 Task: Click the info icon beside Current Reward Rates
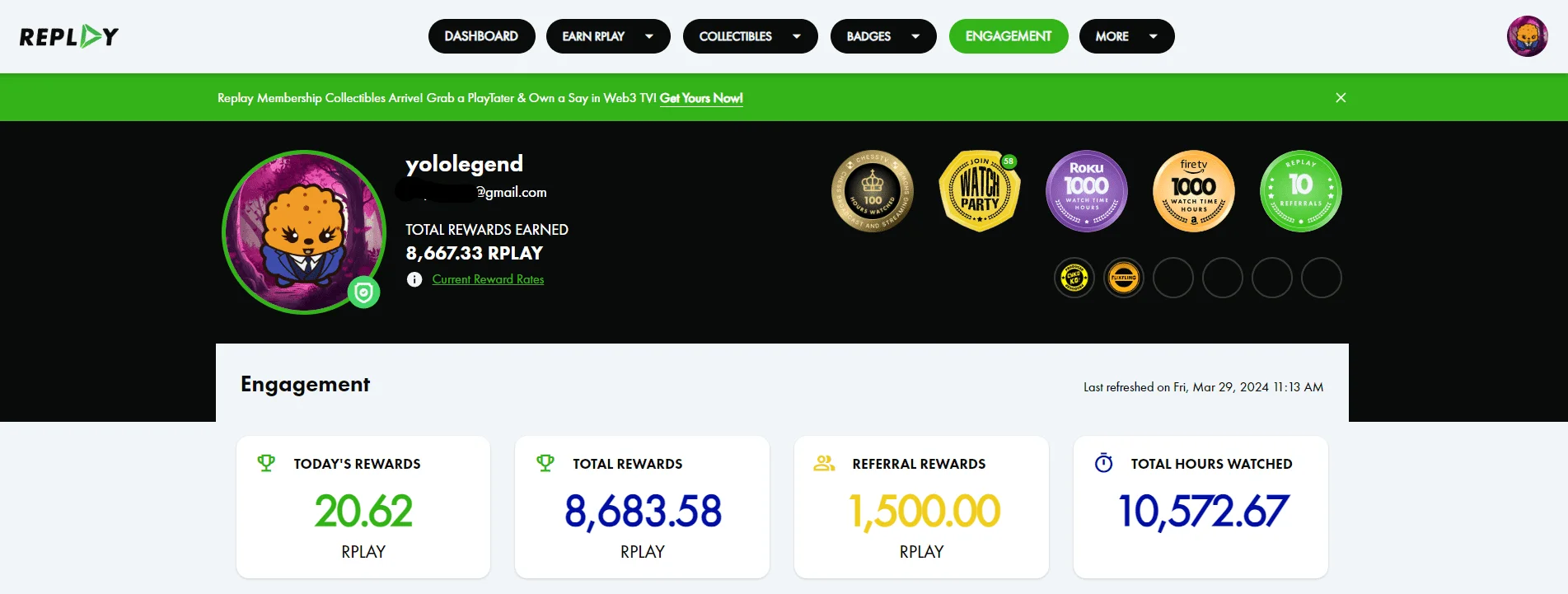pyautogui.click(x=414, y=279)
